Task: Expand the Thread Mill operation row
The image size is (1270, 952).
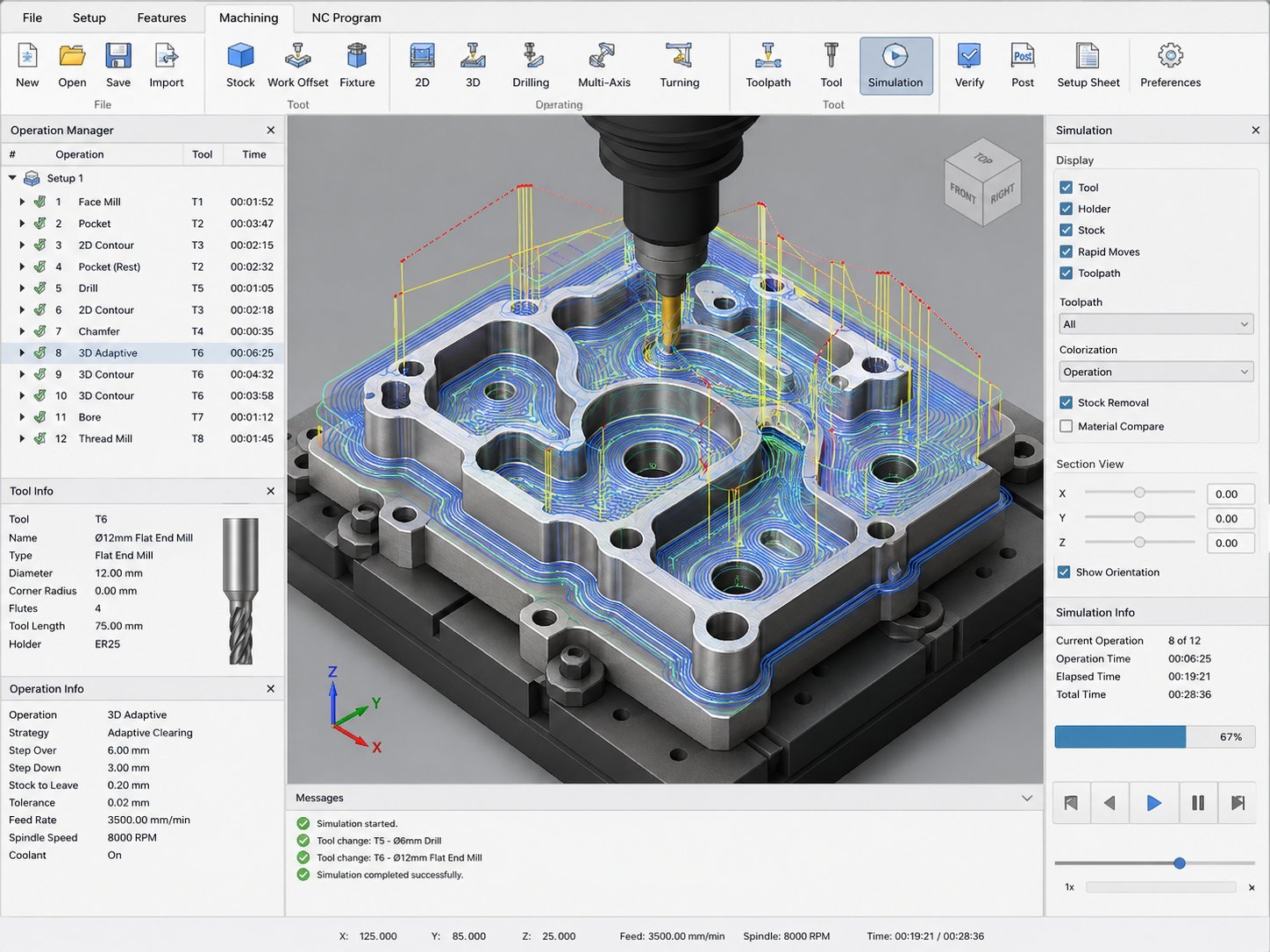Action: 22,438
